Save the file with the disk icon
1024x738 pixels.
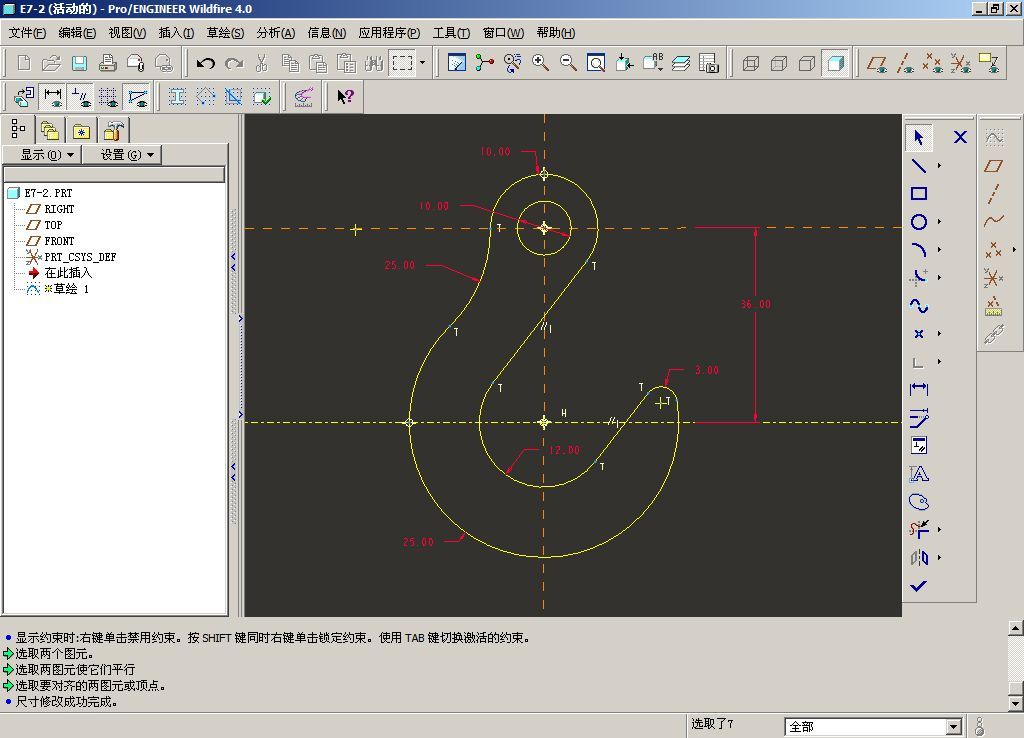(x=79, y=63)
